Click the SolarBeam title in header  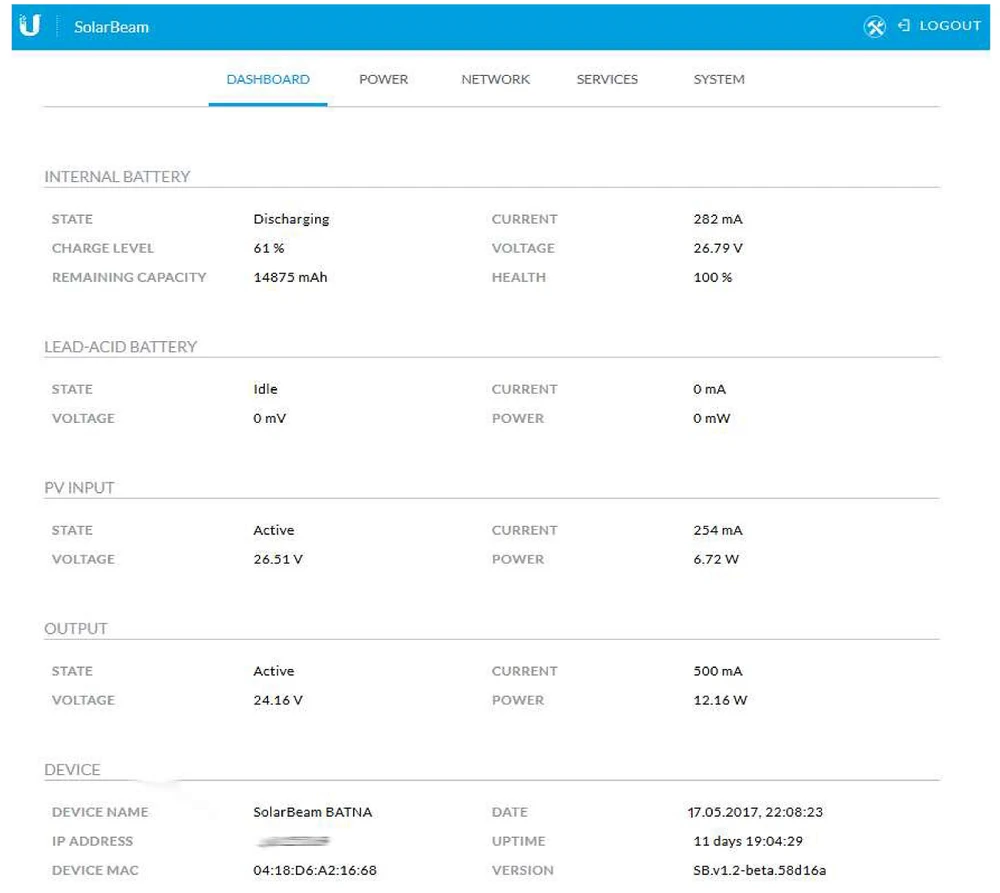coord(111,27)
